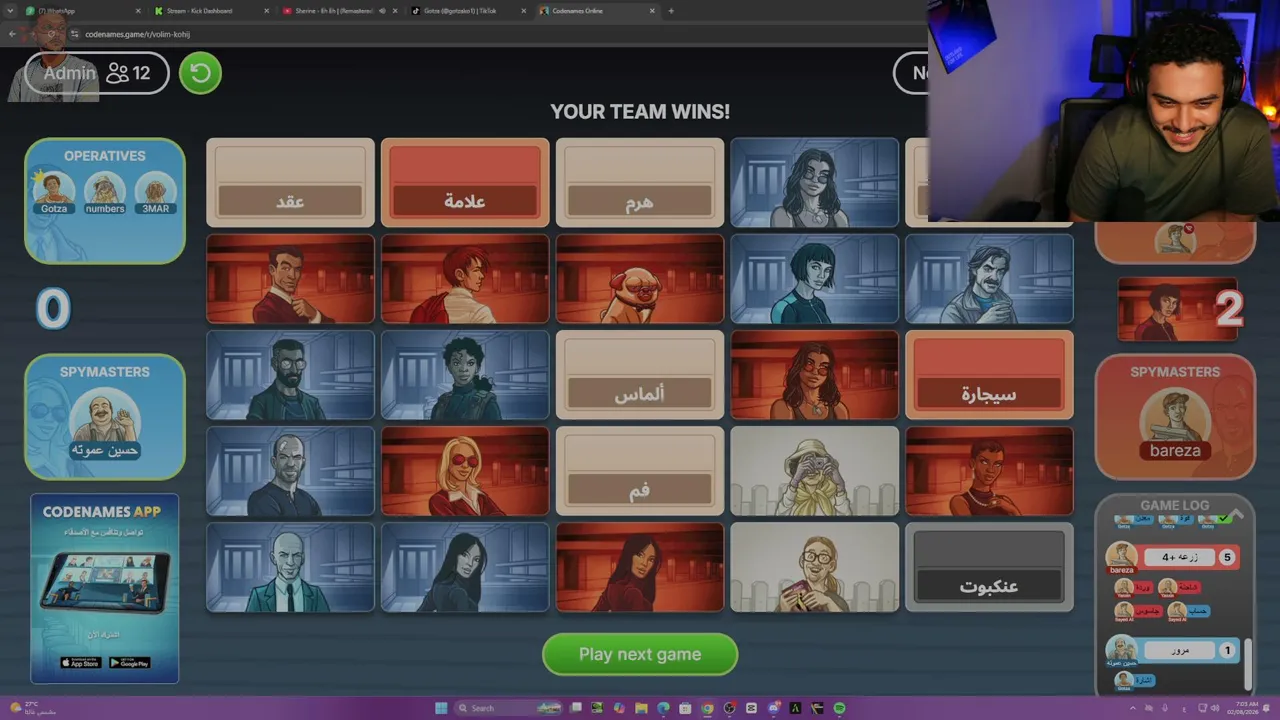This screenshot has height=720, width=1280.
Task: Click the bystander holding a camera
Action: point(814,471)
